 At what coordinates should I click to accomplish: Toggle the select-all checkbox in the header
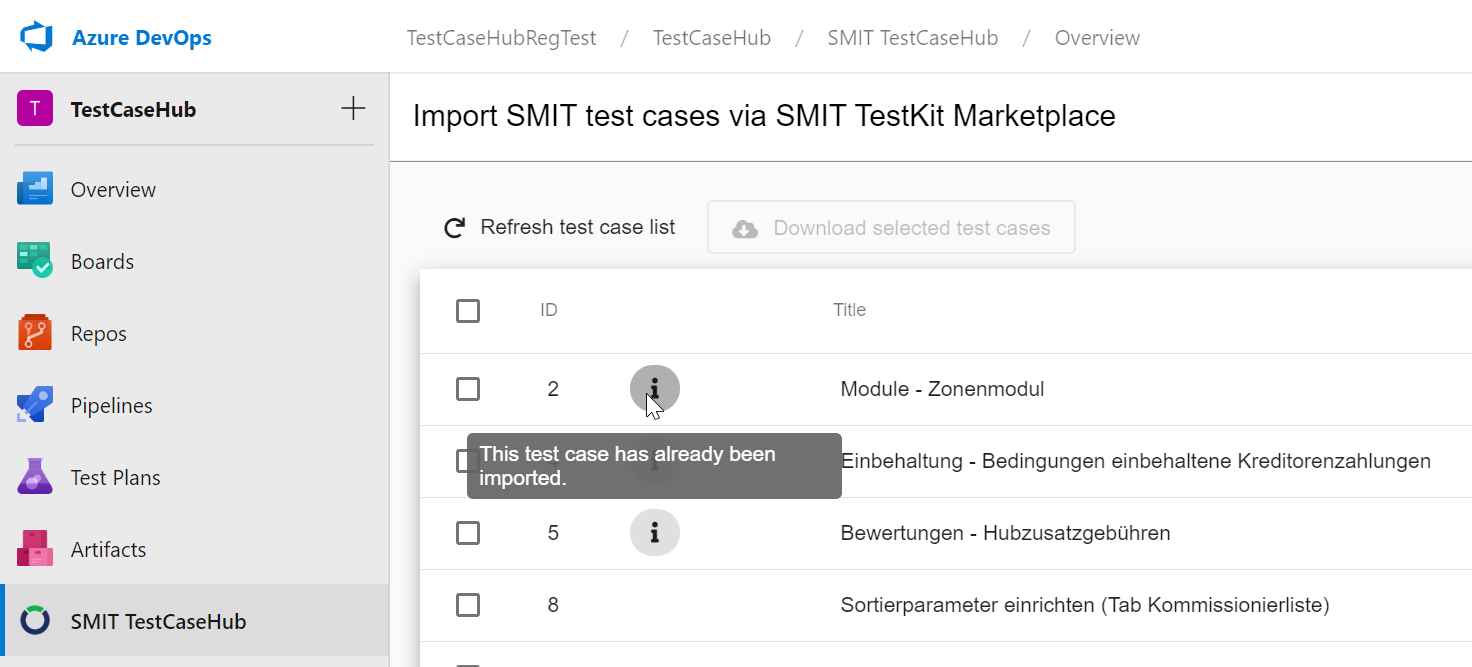point(468,311)
